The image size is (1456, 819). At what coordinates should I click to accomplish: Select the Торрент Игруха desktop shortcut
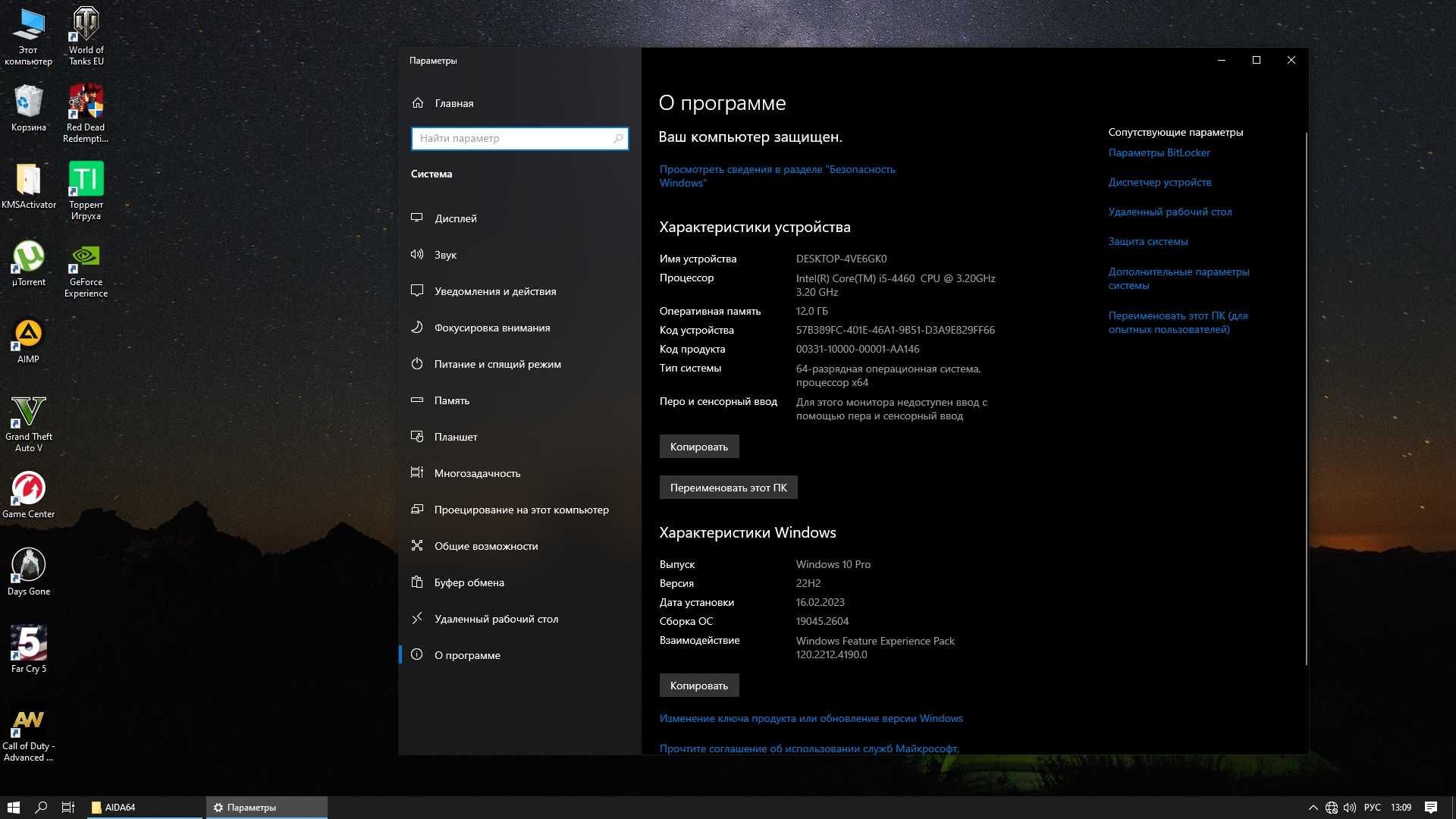point(86,191)
